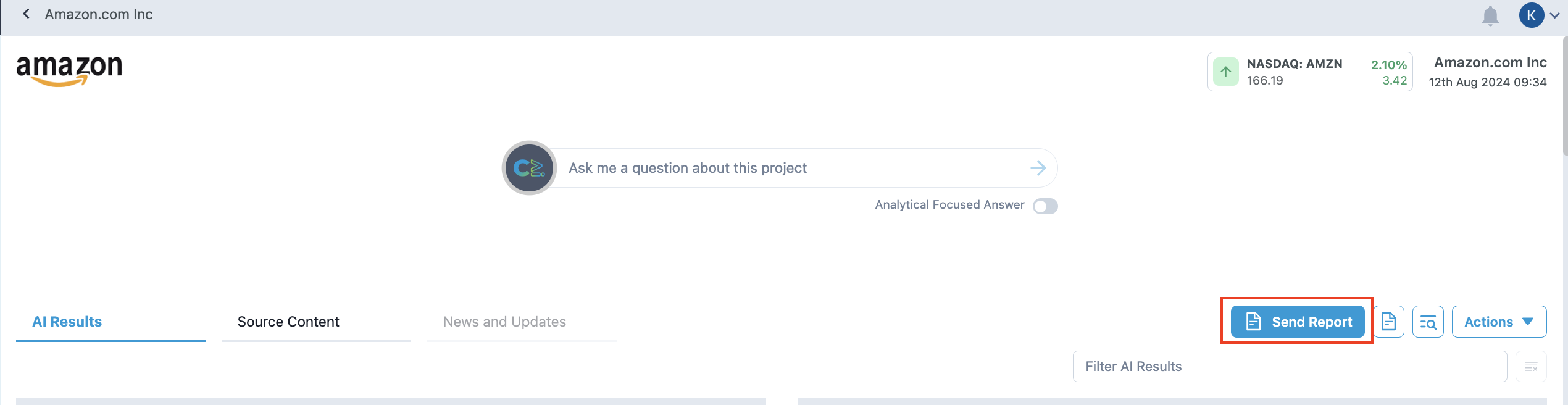The height and width of the screenshot is (405, 1568).
Task: Click the clear filter icon
Action: pos(1531,367)
